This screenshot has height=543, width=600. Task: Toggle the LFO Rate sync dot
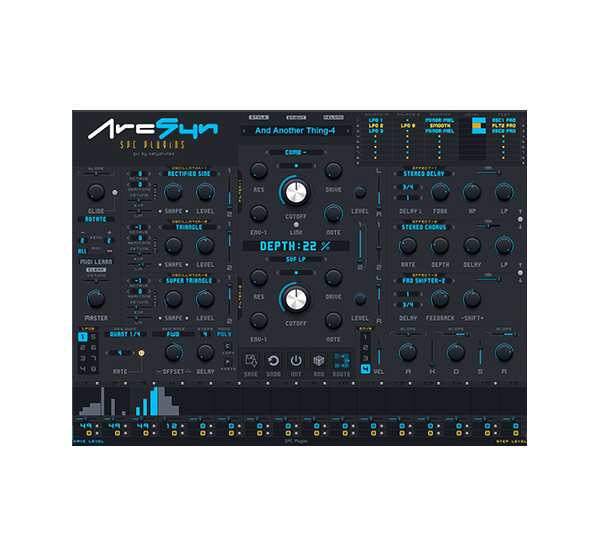141,353
